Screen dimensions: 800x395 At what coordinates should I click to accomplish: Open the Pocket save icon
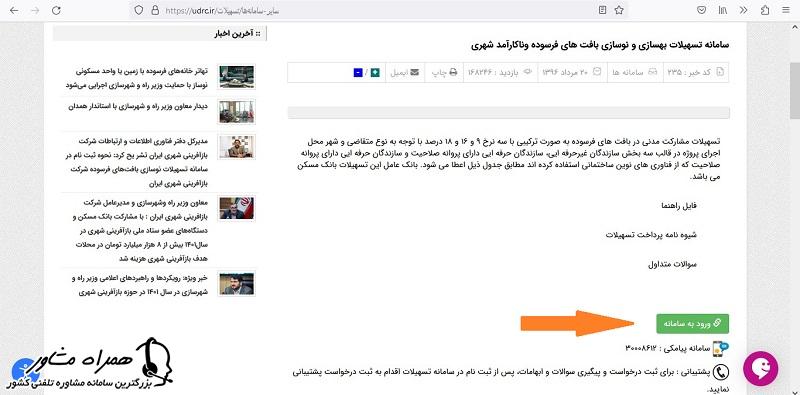pyautogui.click(x=702, y=10)
